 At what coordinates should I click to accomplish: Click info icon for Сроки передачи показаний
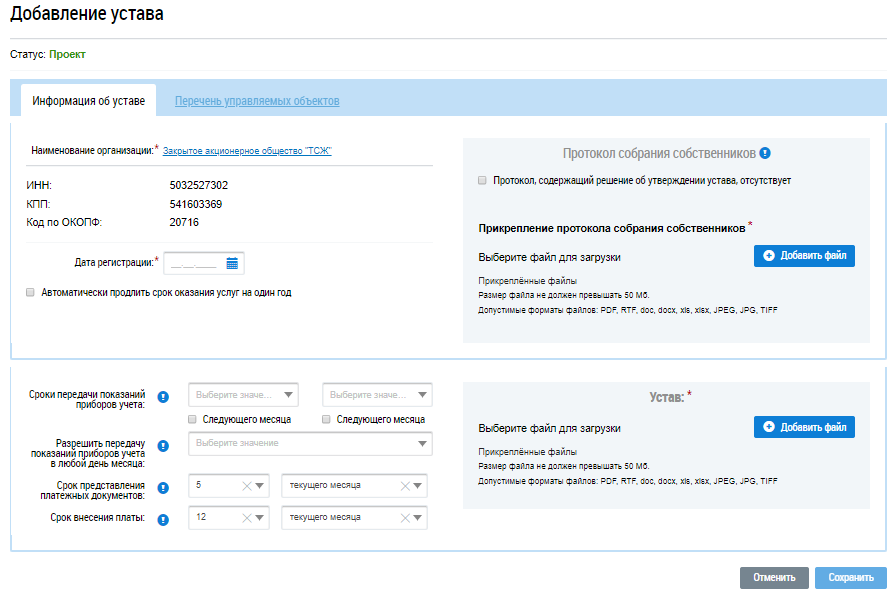click(x=163, y=396)
